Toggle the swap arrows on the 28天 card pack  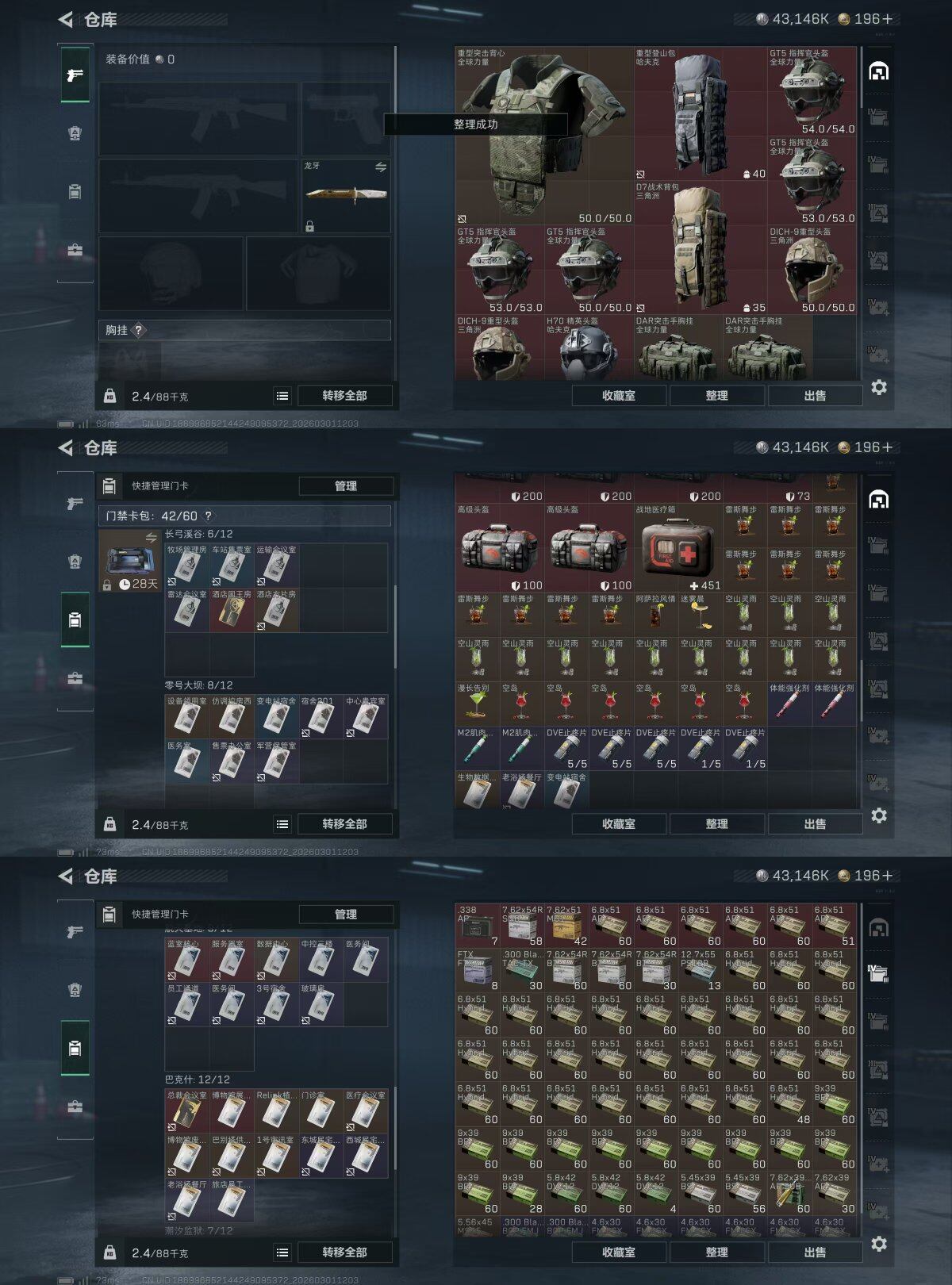coord(152,538)
